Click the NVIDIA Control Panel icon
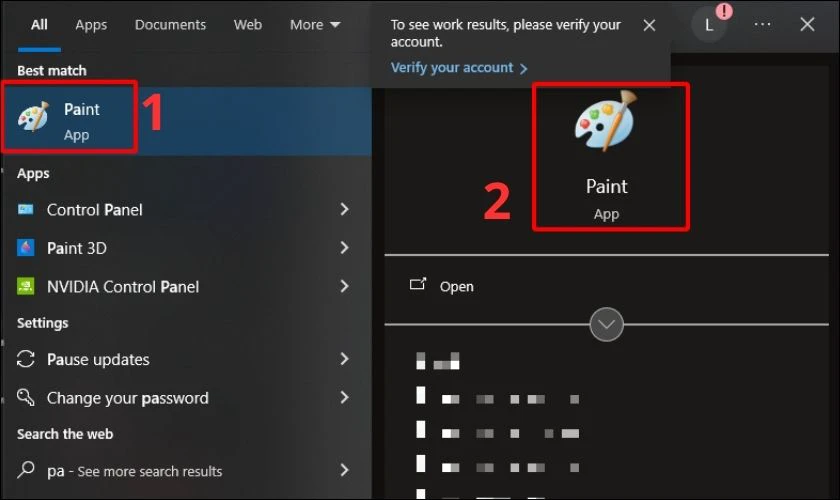Screen dimensions: 840x500 [x=26, y=287]
